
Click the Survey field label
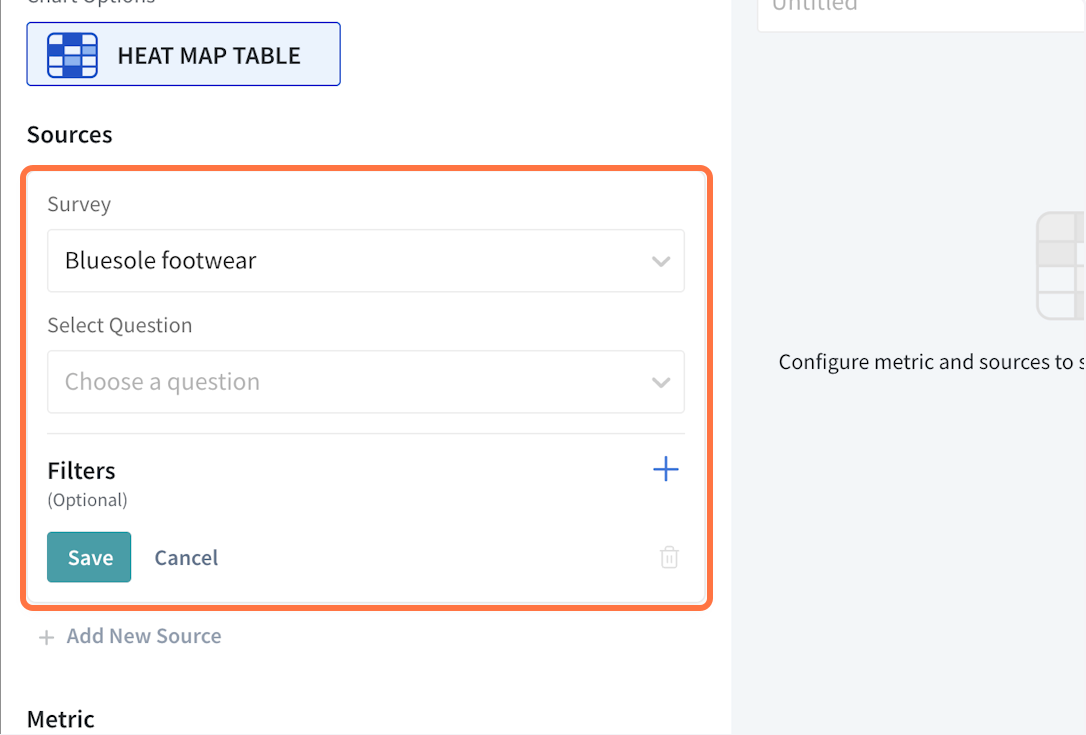click(x=79, y=205)
